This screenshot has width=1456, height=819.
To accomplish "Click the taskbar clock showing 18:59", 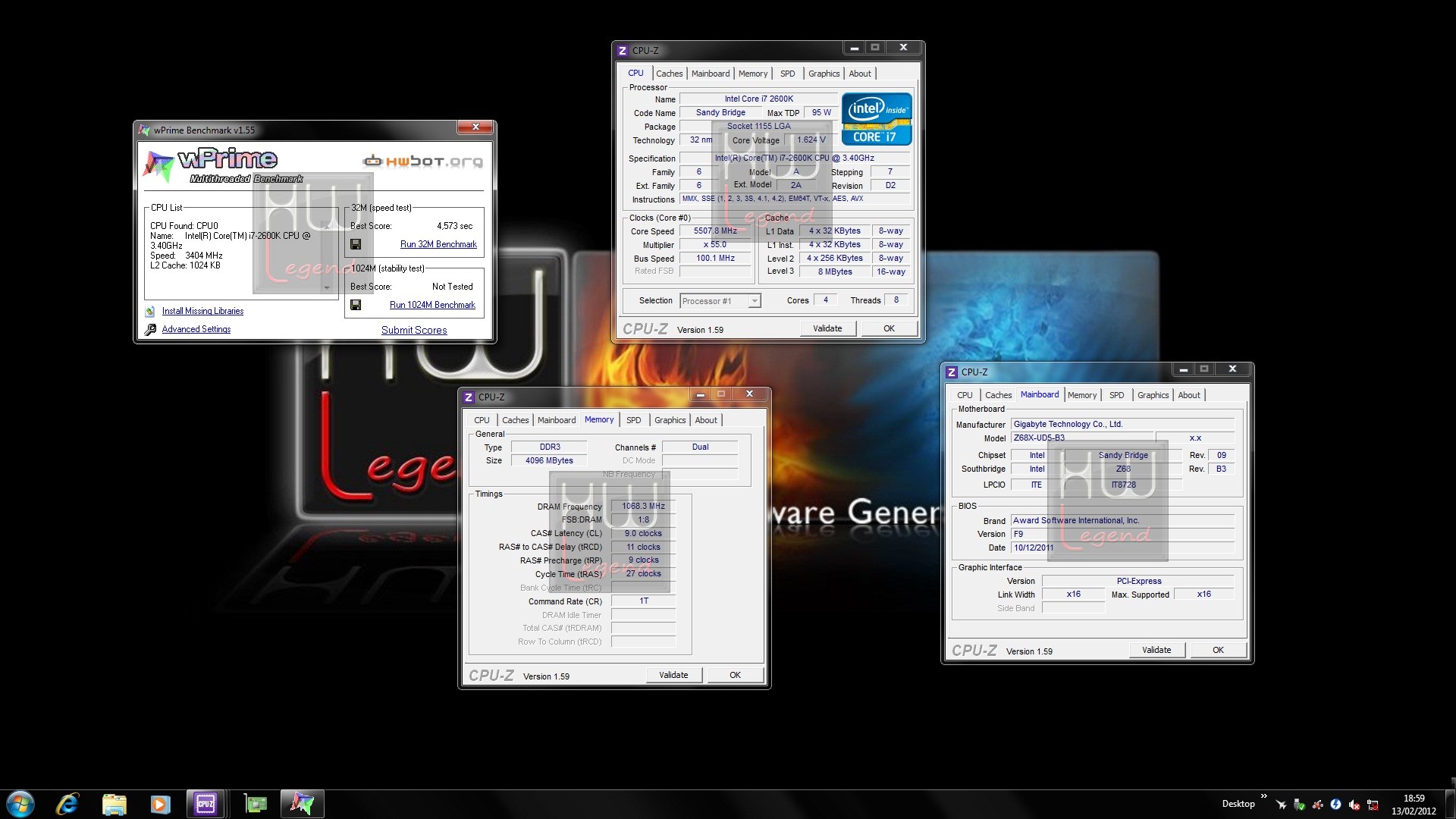I will click(x=1414, y=804).
